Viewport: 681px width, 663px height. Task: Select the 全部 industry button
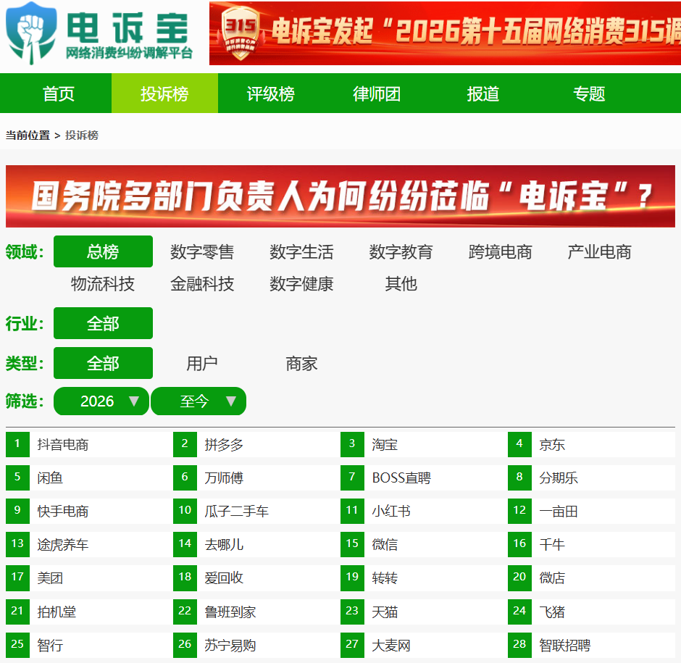[x=103, y=323]
